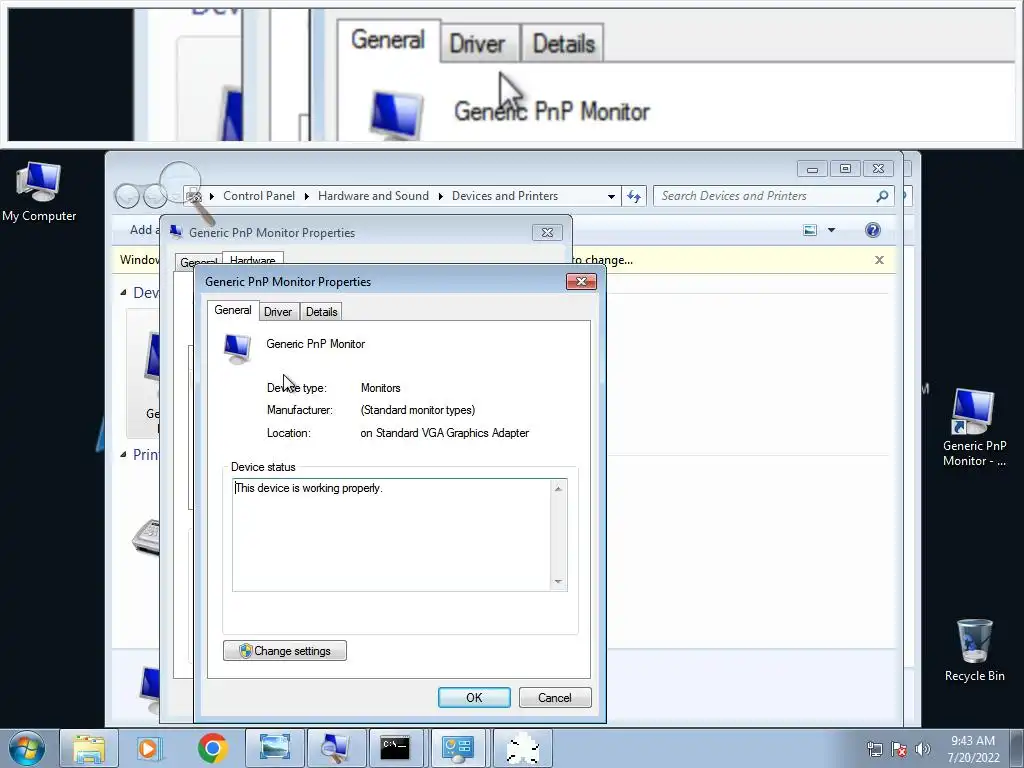Click 'on Standard VGA Graphics Adapter' text
The image size is (1024, 768).
coord(445,433)
